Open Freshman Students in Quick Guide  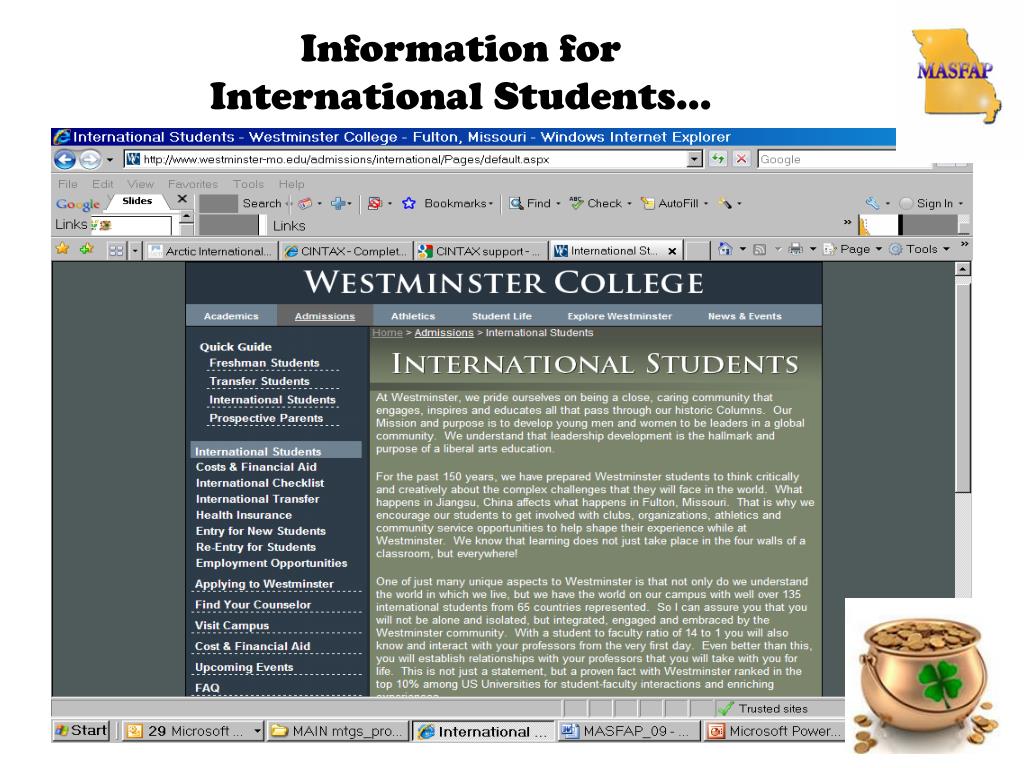tap(264, 363)
